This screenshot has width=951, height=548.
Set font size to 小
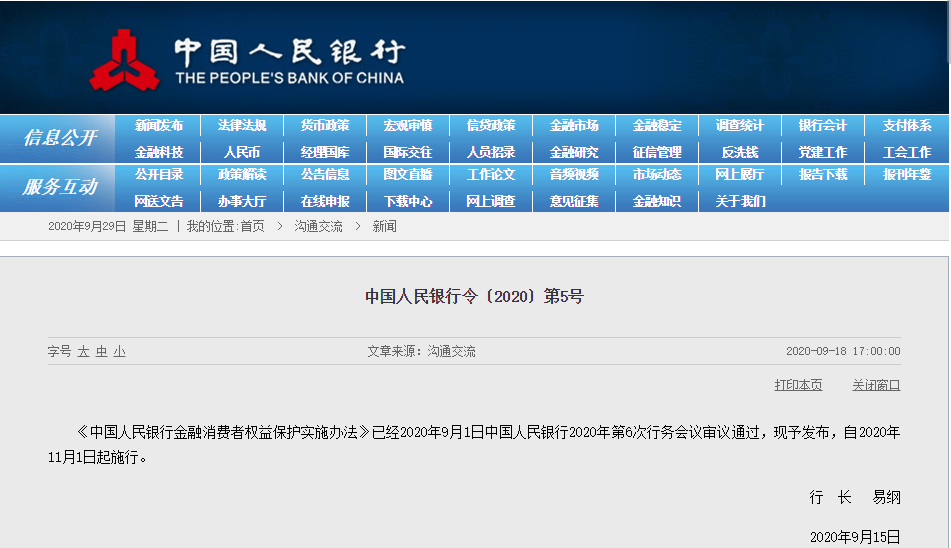(119, 352)
